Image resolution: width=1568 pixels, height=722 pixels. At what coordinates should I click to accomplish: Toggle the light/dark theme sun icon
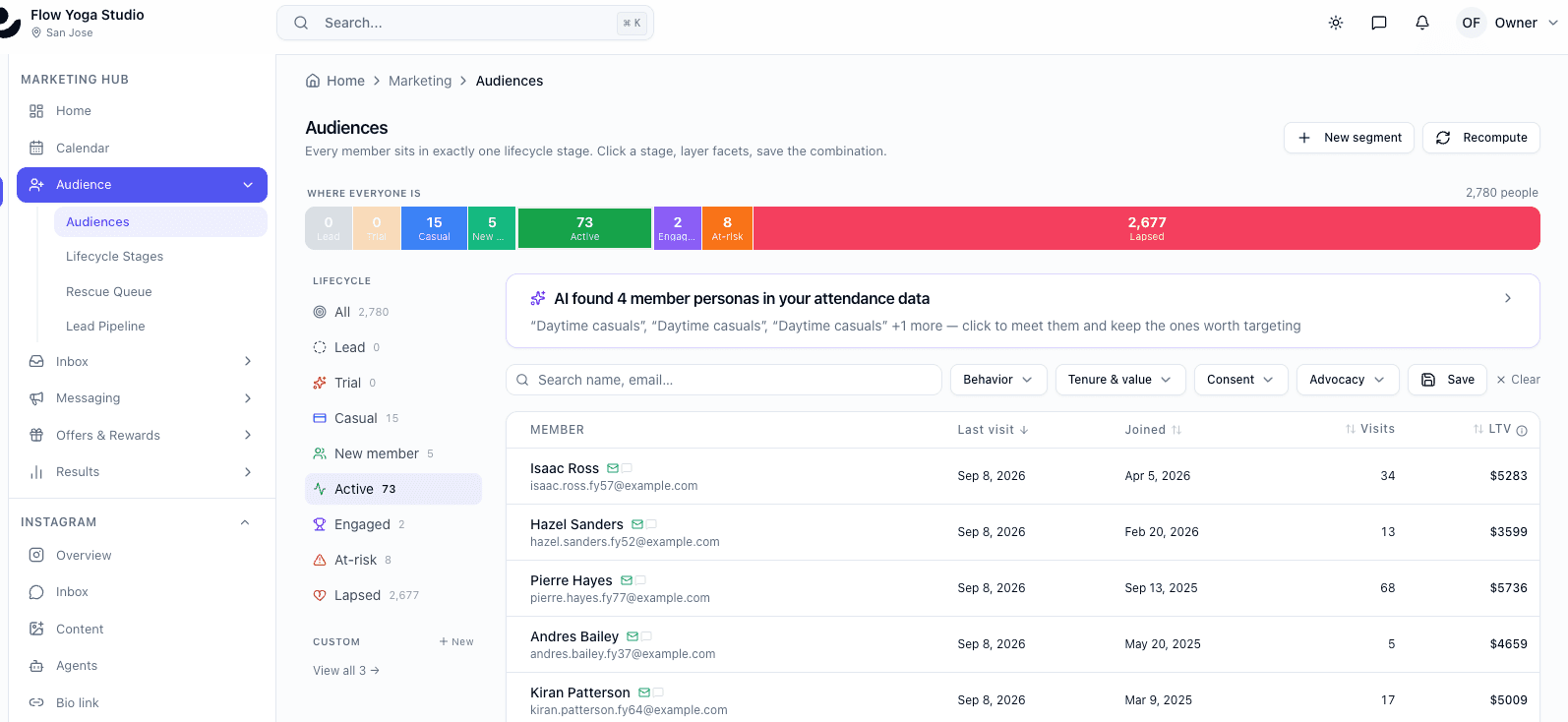(1336, 23)
